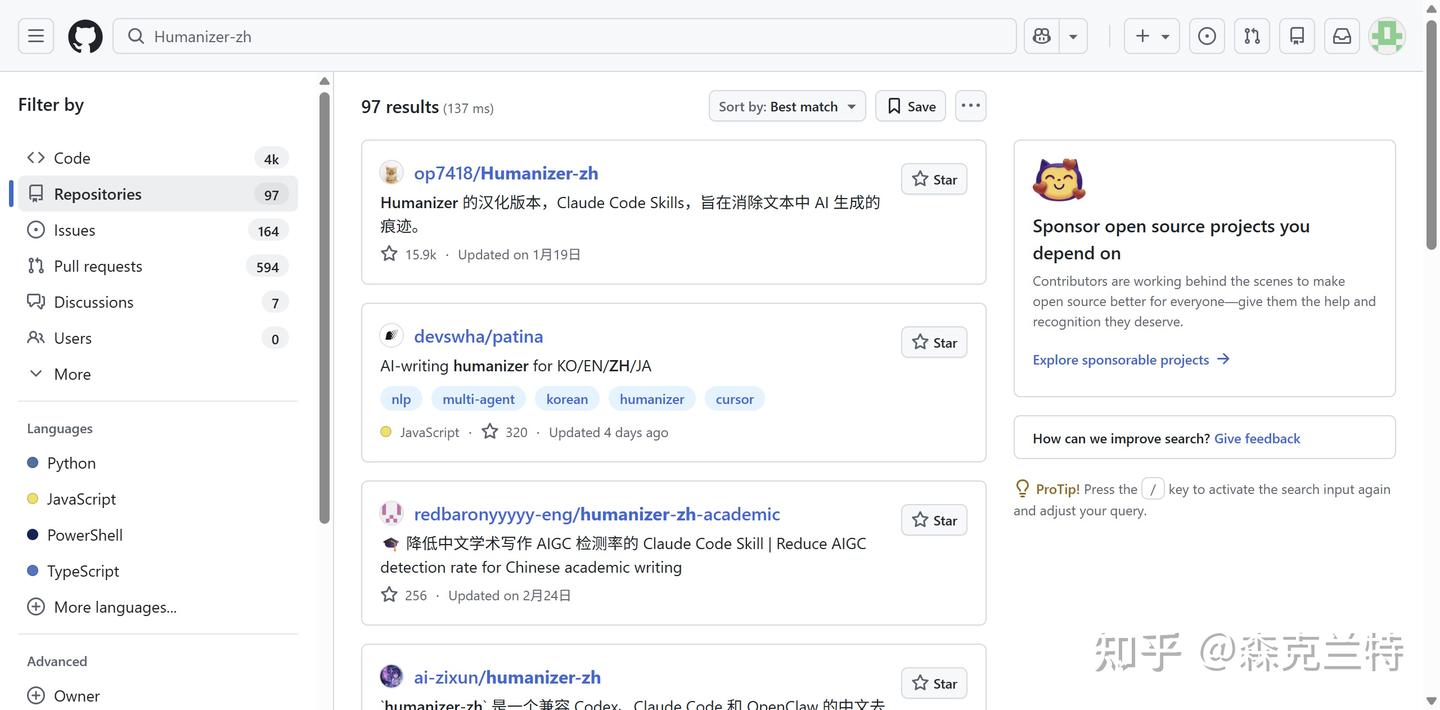Screen dimensions: 1440x710
Task: Open the user profile avatar menu
Action: [x=1387, y=36]
